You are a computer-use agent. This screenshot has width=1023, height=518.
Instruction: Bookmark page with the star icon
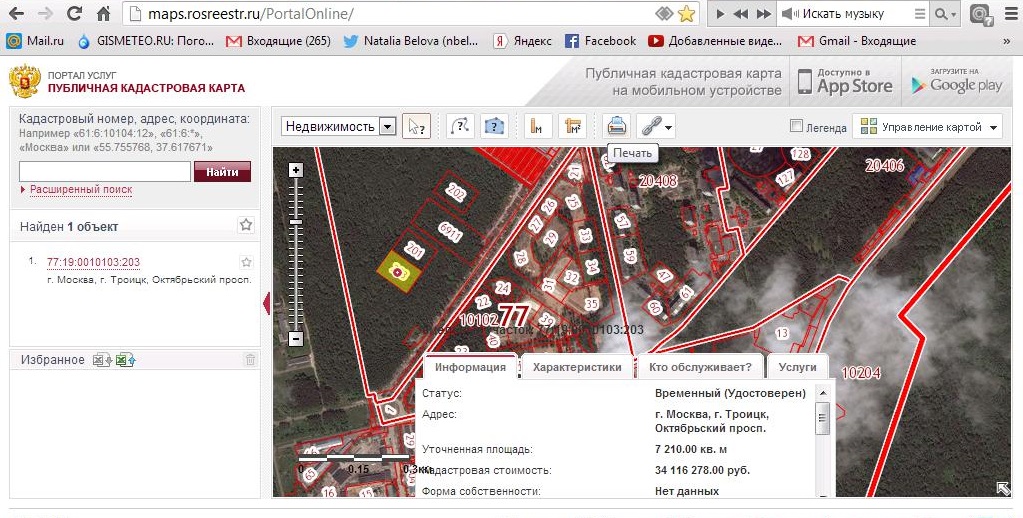[x=686, y=13]
